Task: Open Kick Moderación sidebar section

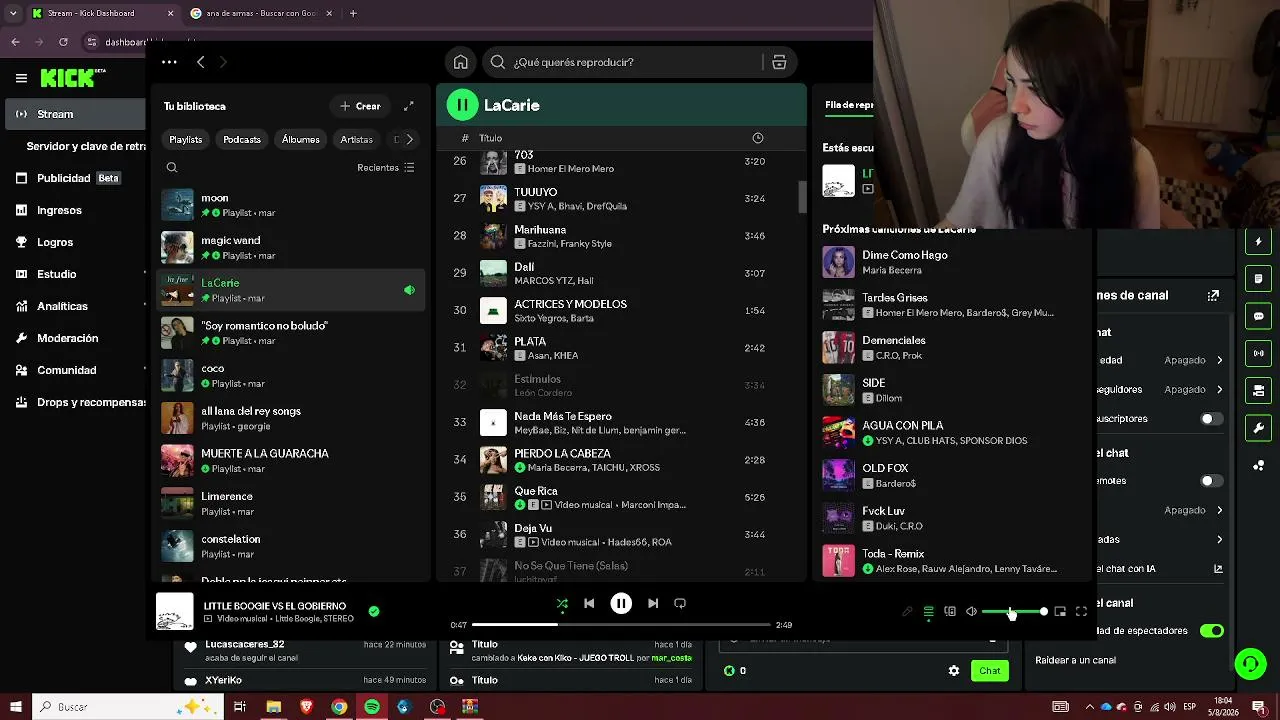Action: (68, 338)
